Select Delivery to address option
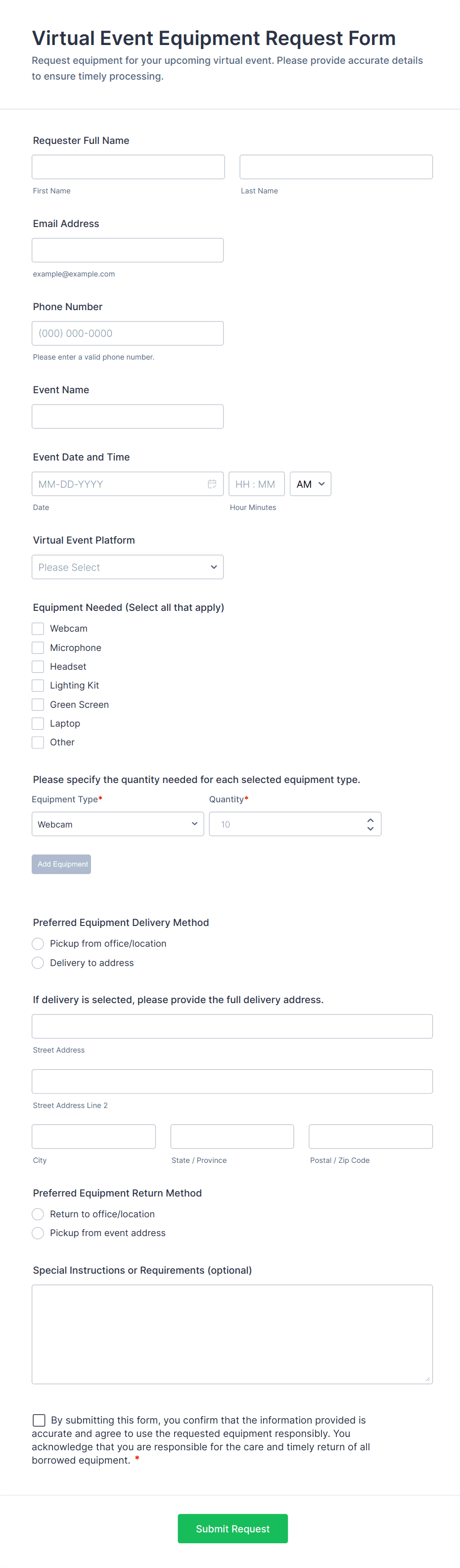 pos(38,963)
